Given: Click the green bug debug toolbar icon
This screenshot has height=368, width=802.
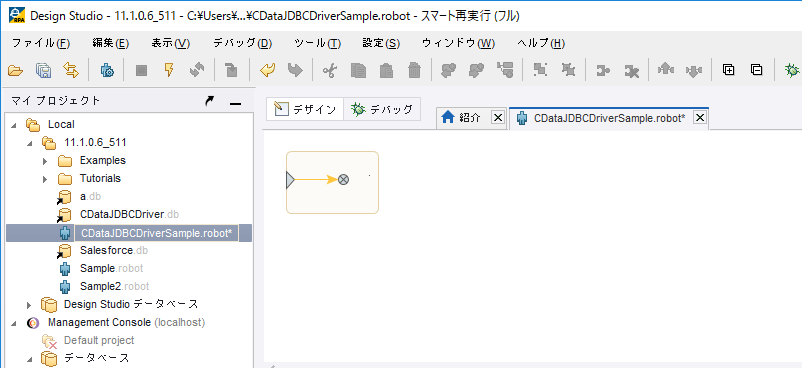Looking at the screenshot, I should pos(792,71).
